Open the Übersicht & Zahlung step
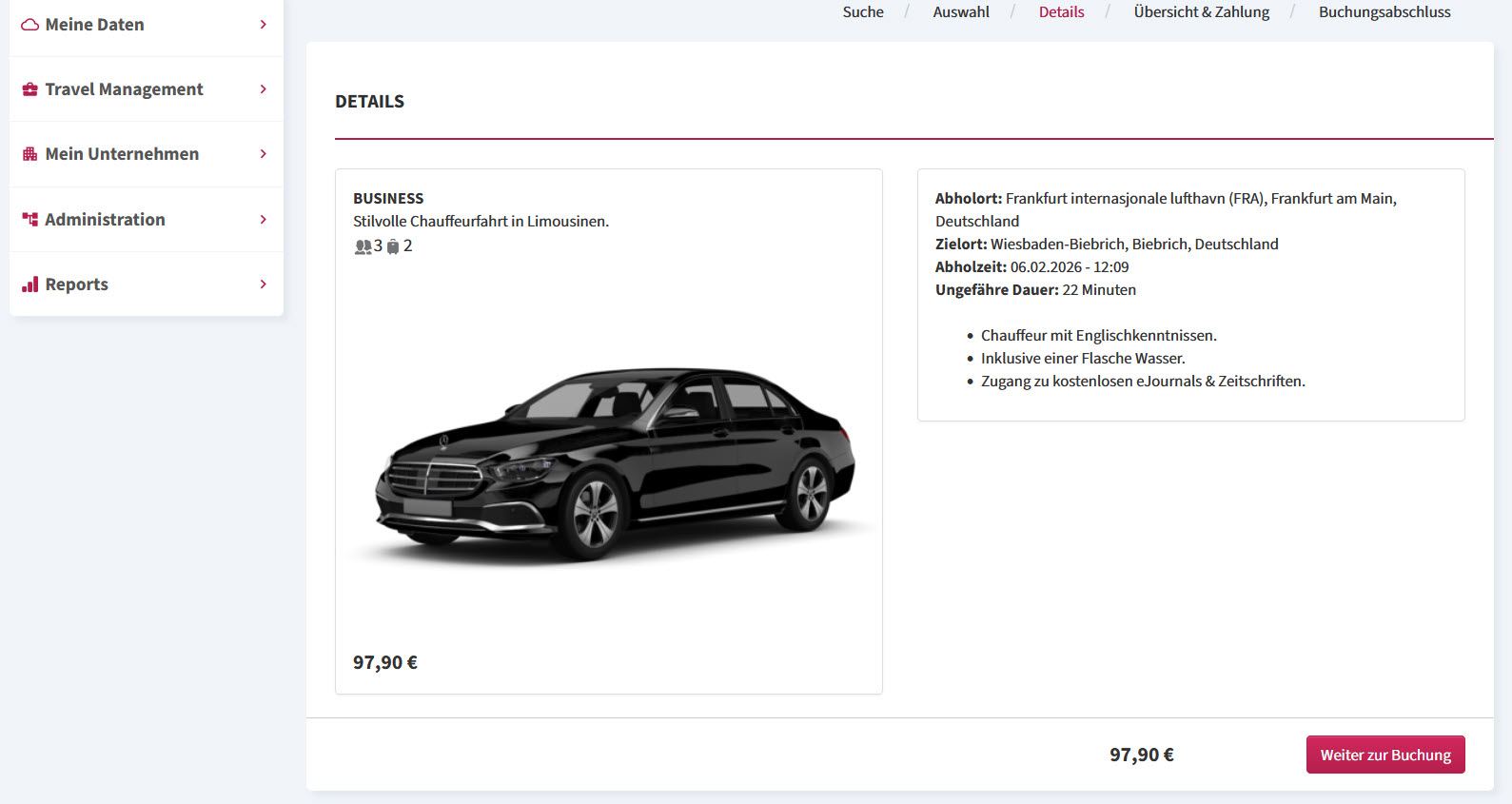 click(1202, 12)
